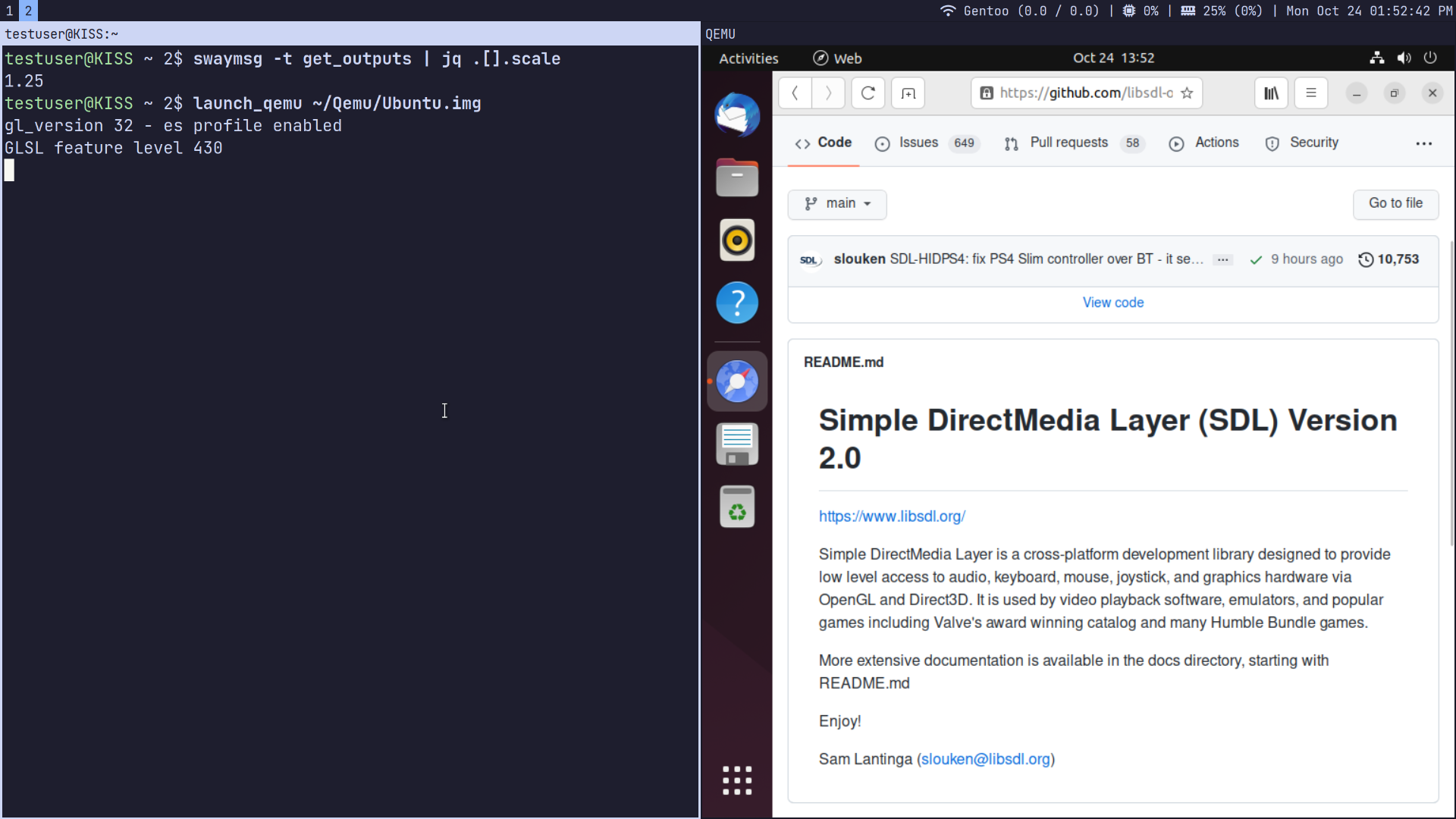Expand the main branch dropdown

pyautogui.click(x=837, y=204)
